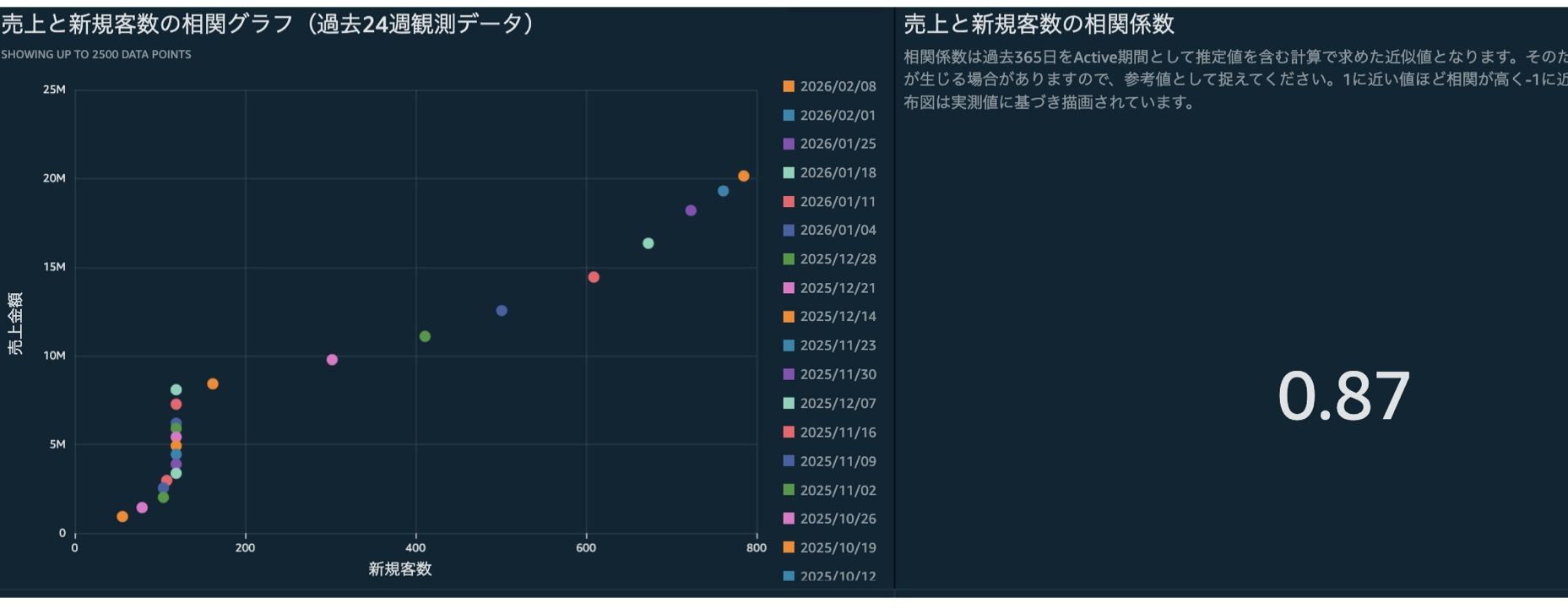Click the green data point near 400 customers

point(425,337)
